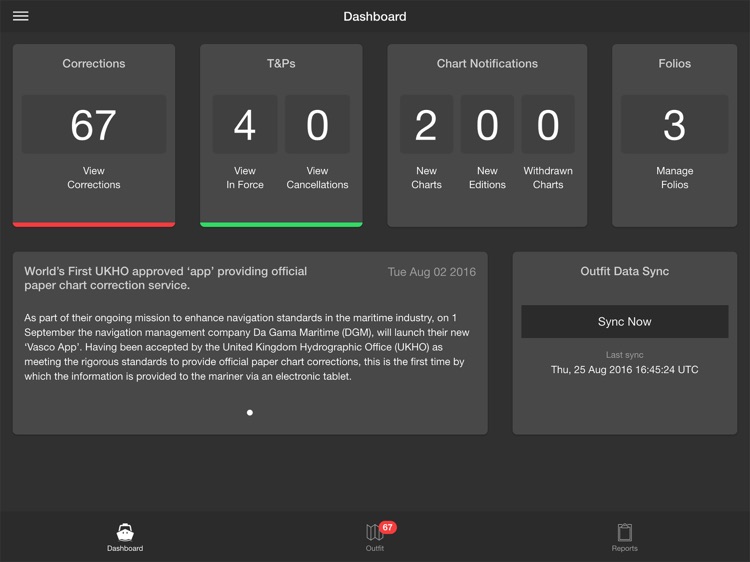Open View Corrections
This screenshot has width=750, height=562.
click(x=94, y=178)
